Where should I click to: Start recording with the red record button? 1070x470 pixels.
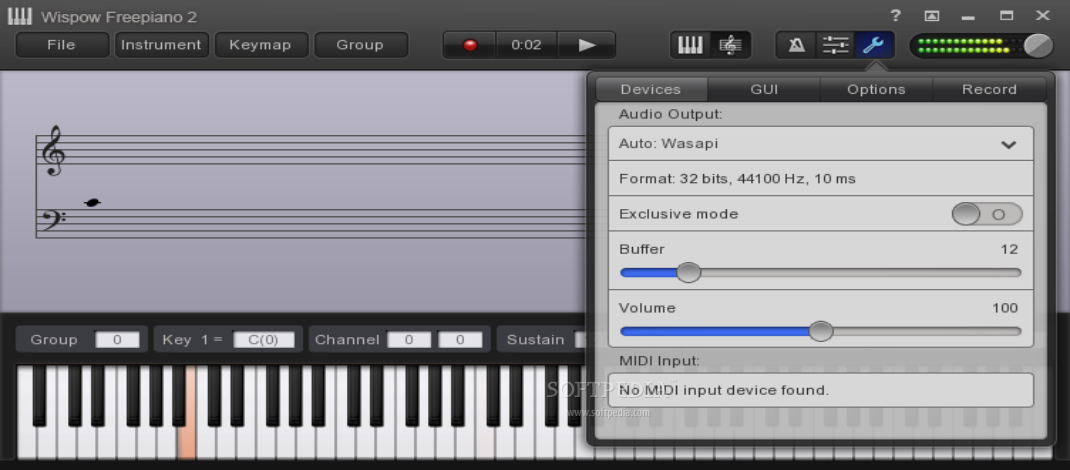point(469,45)
